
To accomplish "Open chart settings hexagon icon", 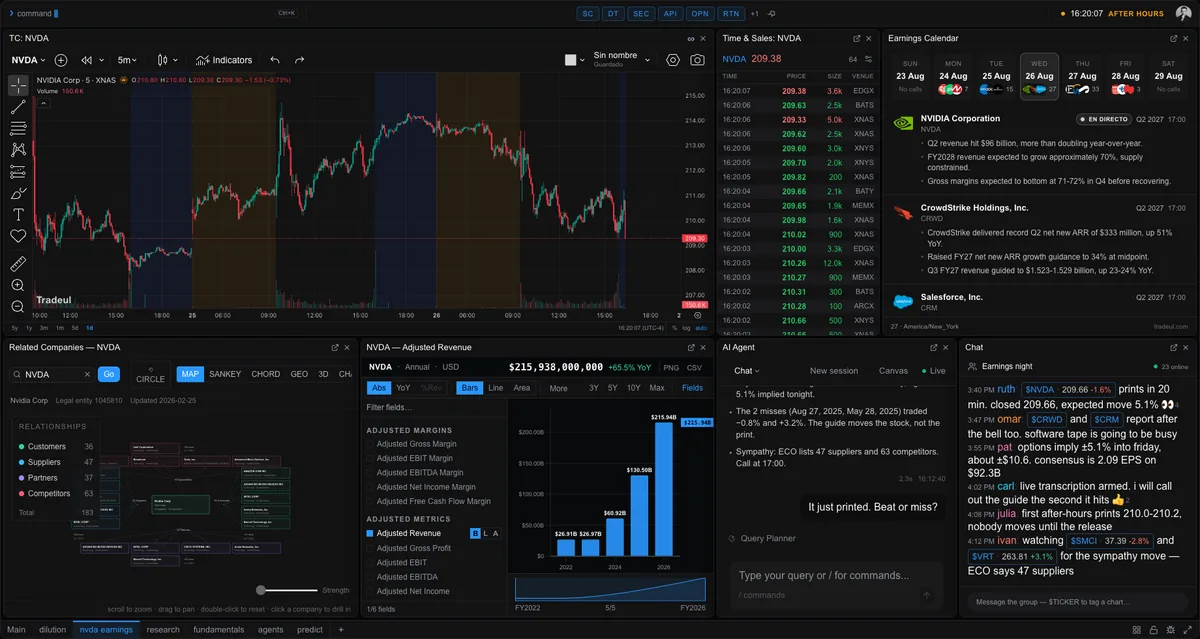I will click(673, 60).
